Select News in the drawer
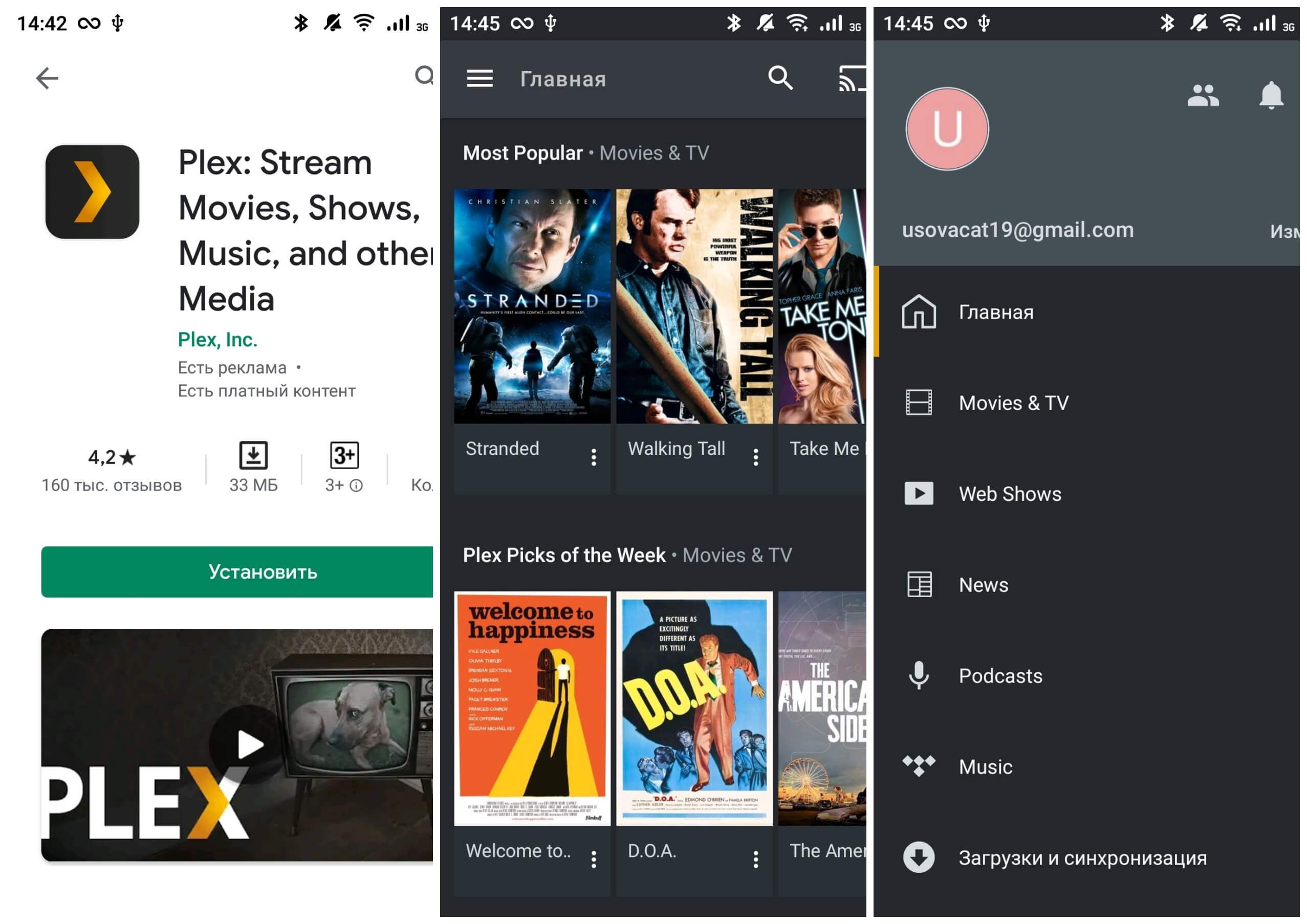 (1087, 585)
